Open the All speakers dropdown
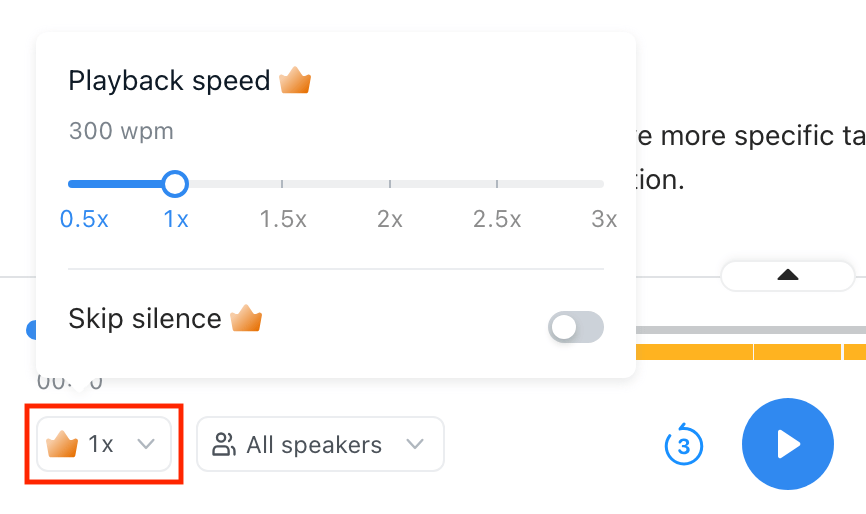Image resolution: width=866 pixels, height=514 pixels. coord(320,444)
